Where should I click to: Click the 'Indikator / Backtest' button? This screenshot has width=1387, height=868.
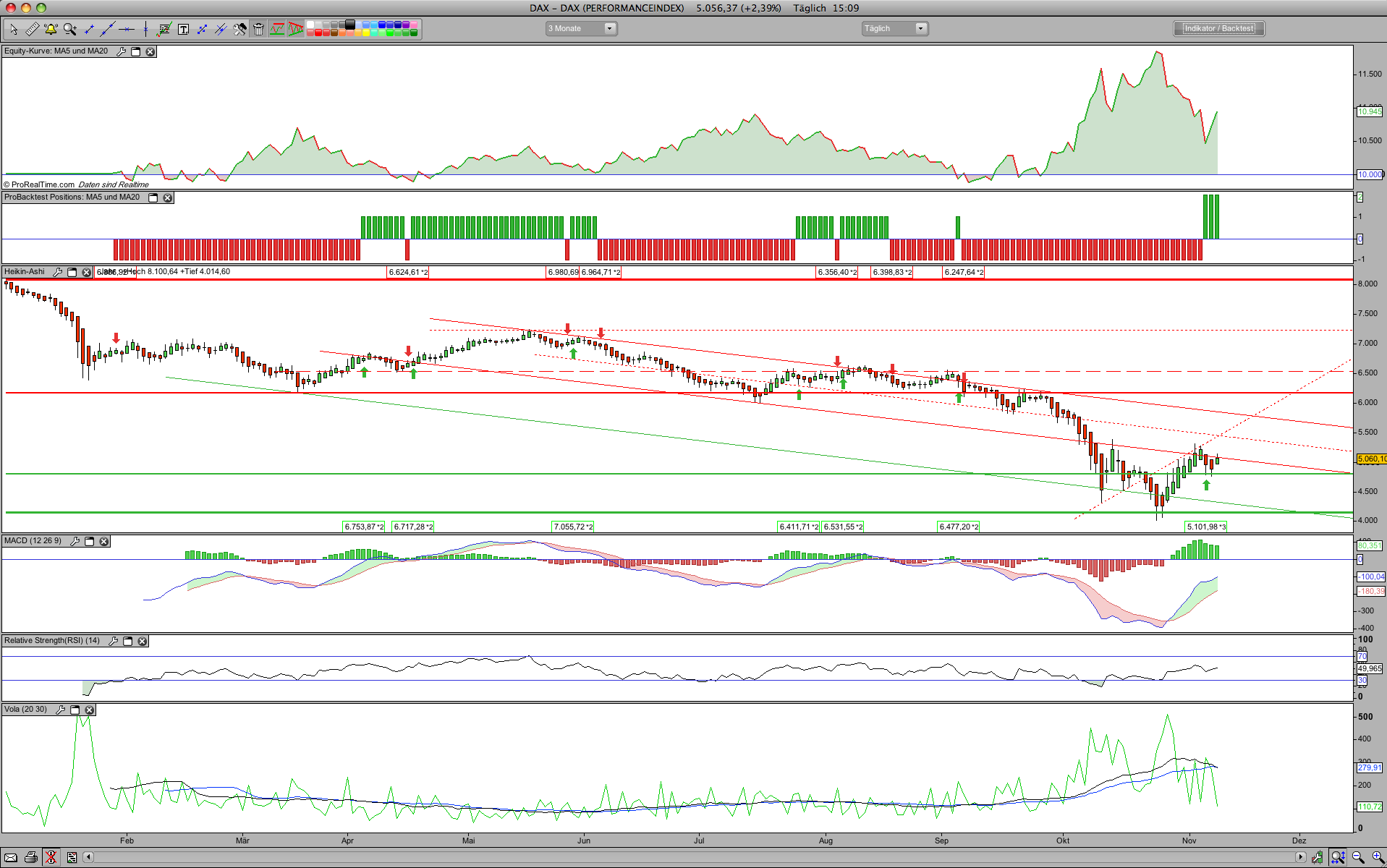1219,29
